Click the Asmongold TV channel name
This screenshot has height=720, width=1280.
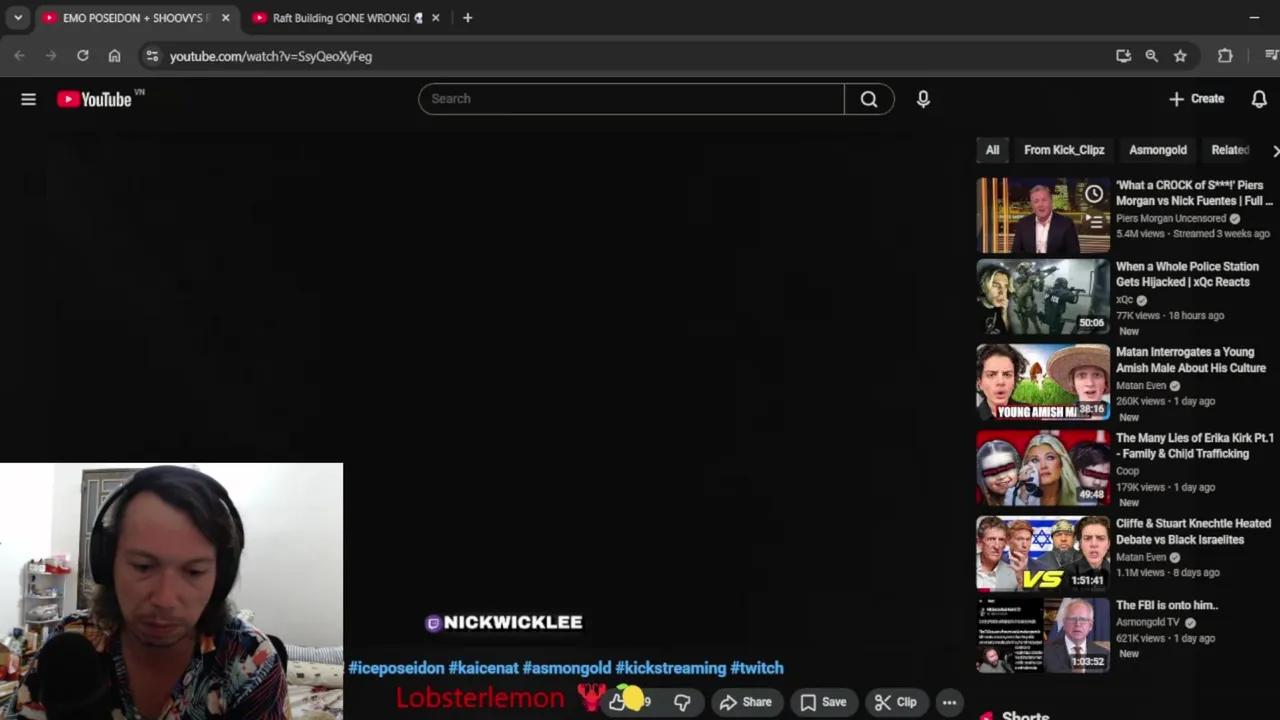click(x=1149, y=622)
